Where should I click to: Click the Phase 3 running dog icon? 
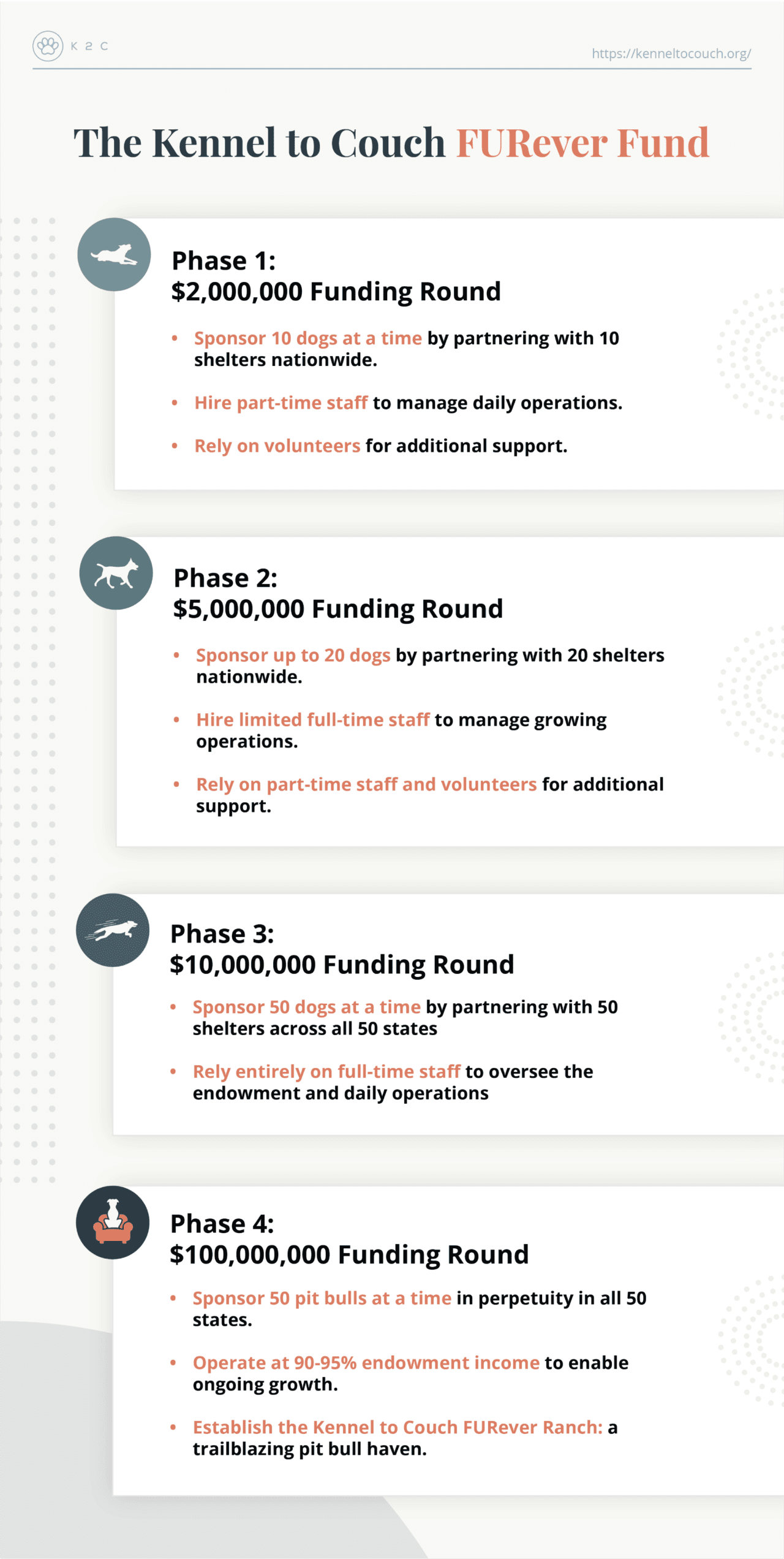[113, 930]
